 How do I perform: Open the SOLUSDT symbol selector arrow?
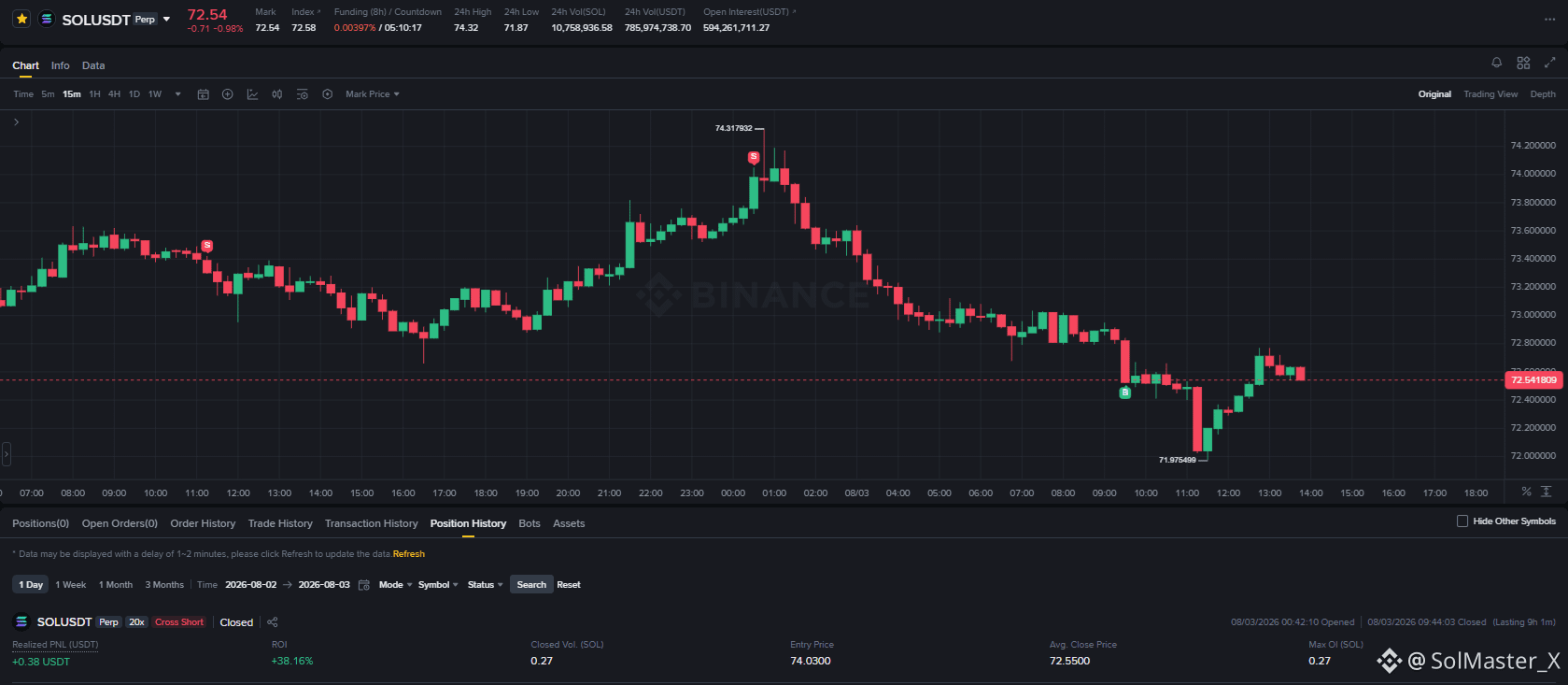pos(167,20)
